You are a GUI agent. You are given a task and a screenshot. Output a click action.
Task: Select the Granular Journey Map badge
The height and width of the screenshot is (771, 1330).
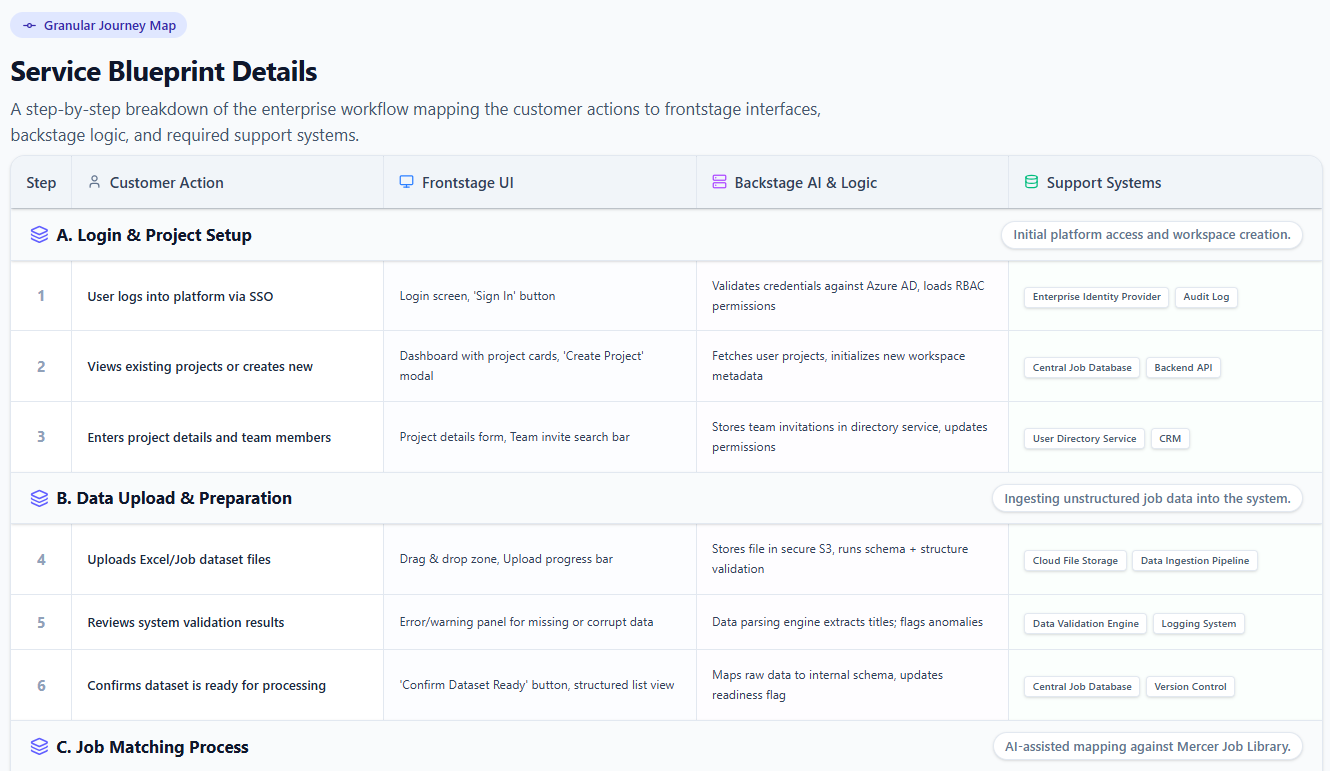point(98,26)
